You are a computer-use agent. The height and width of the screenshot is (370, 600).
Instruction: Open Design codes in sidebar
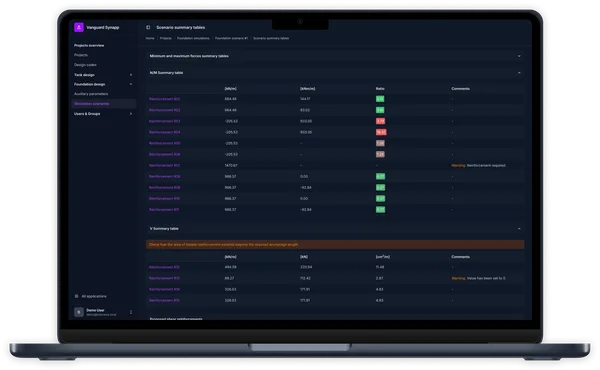[85, 65]
